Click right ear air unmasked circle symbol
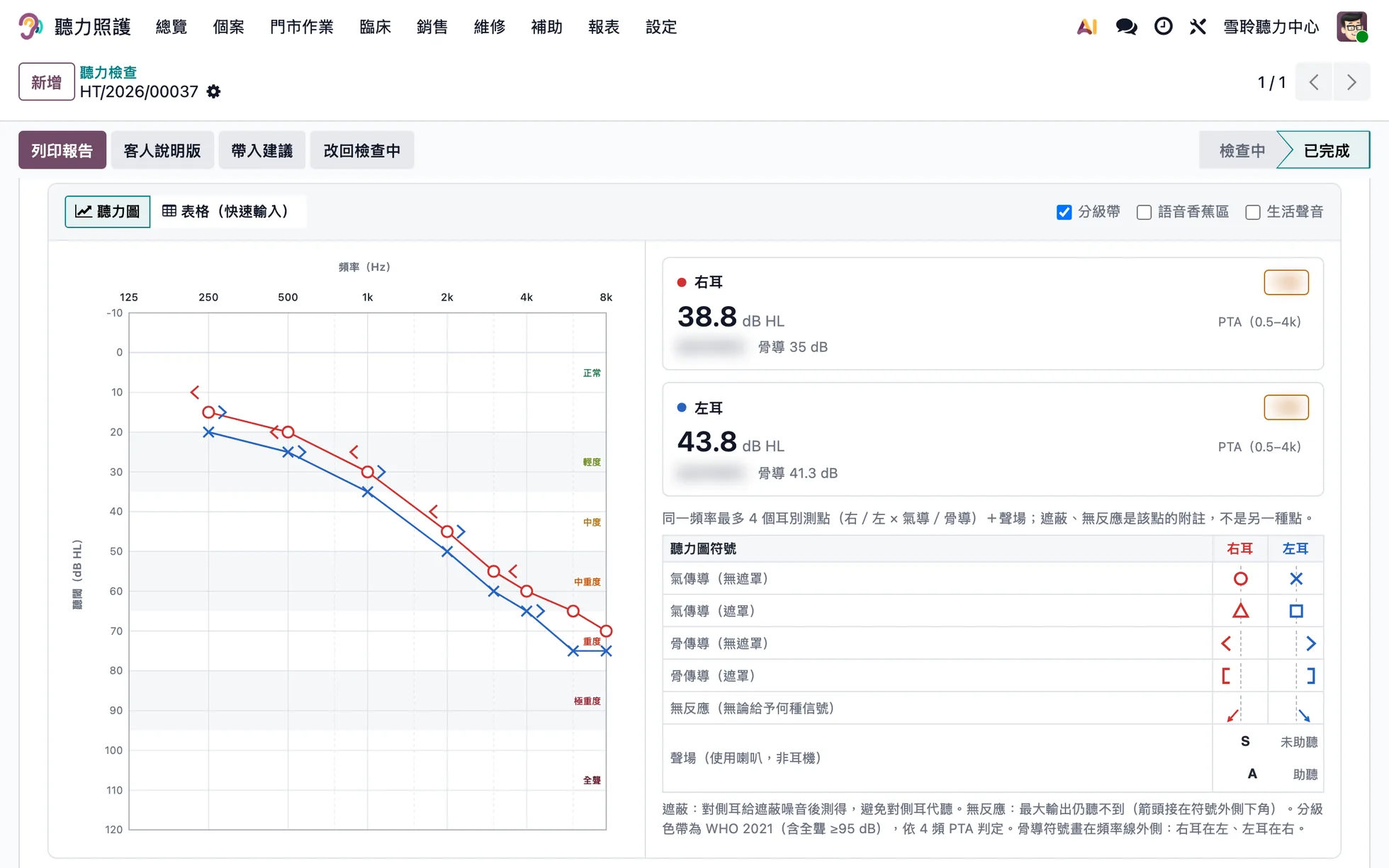Screen dimensions: 1389x868 point(1240,579)
